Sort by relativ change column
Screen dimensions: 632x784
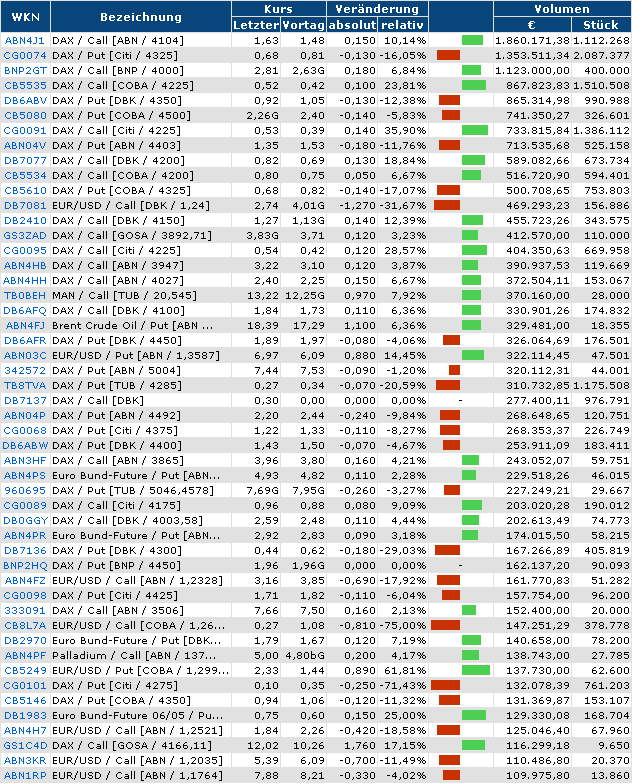coord(402,25)
